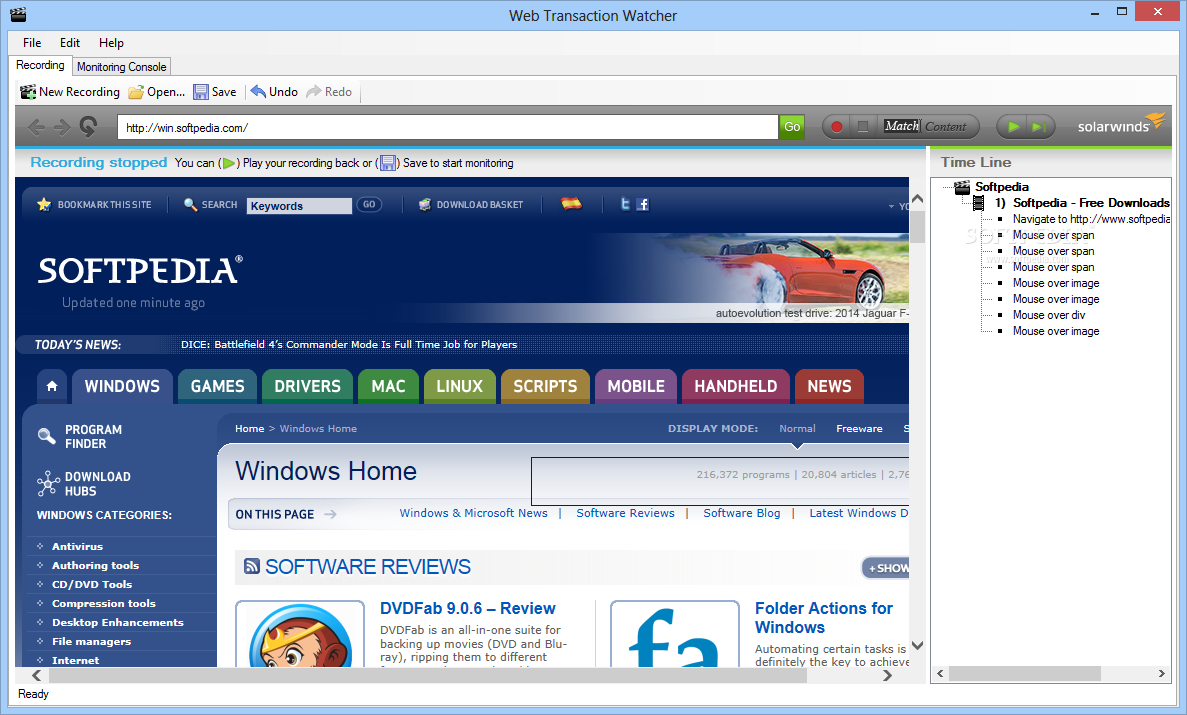The image size is (1187, 715).
Task: Refresh the embedded browser page
Action: (x=89, y=127)
